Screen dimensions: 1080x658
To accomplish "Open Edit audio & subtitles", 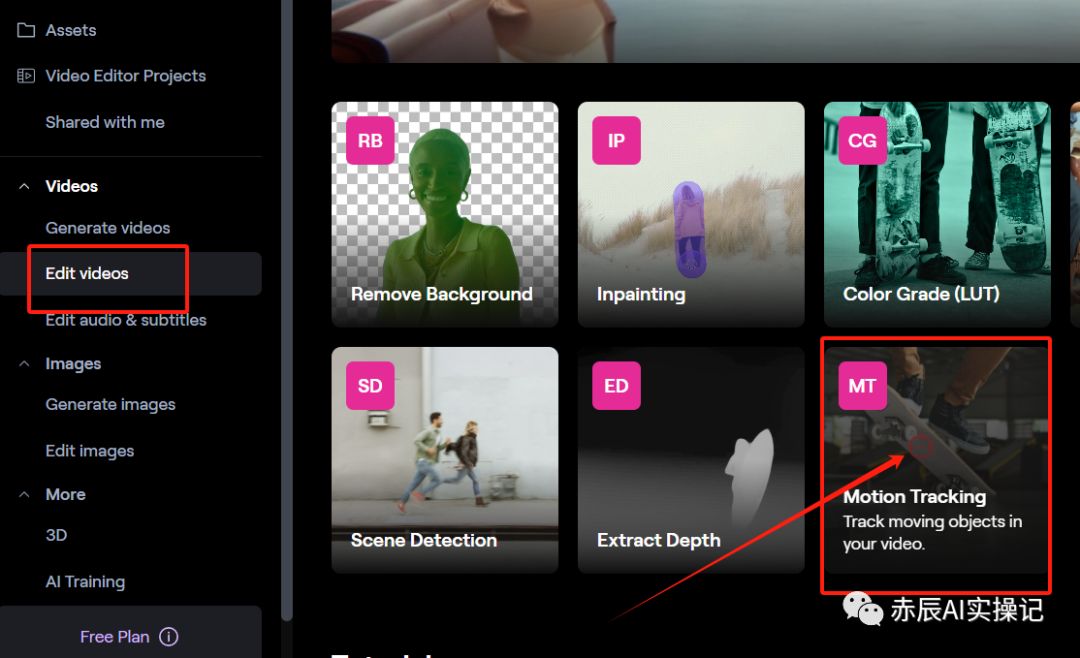I will point(126,320).
